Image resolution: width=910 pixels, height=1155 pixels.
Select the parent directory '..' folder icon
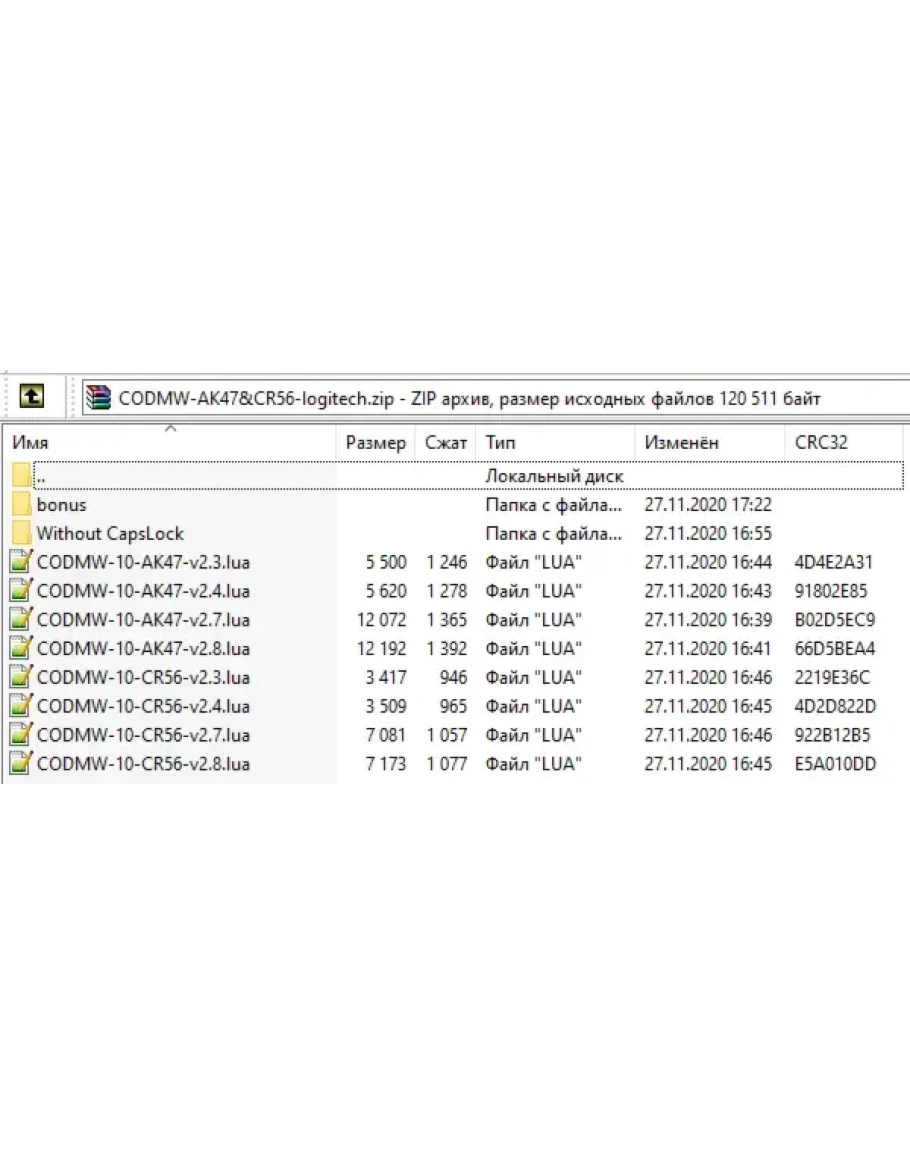coord(21,476)
